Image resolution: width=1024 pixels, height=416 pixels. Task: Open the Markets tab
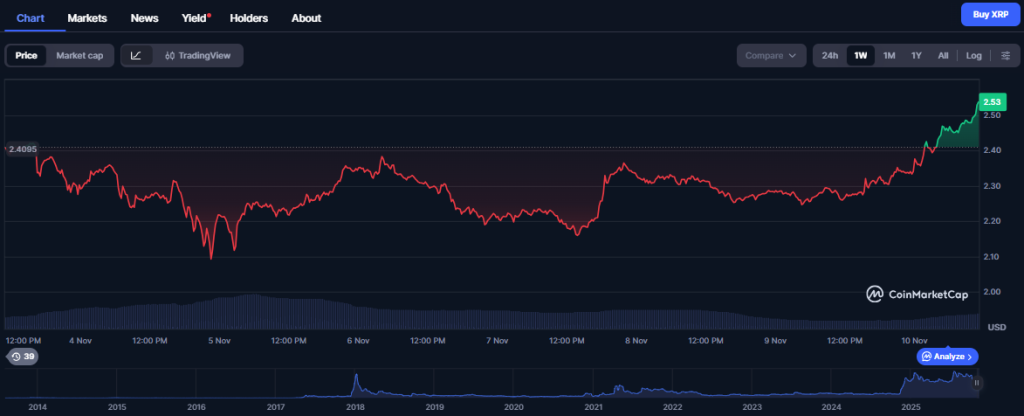(87, 18)
